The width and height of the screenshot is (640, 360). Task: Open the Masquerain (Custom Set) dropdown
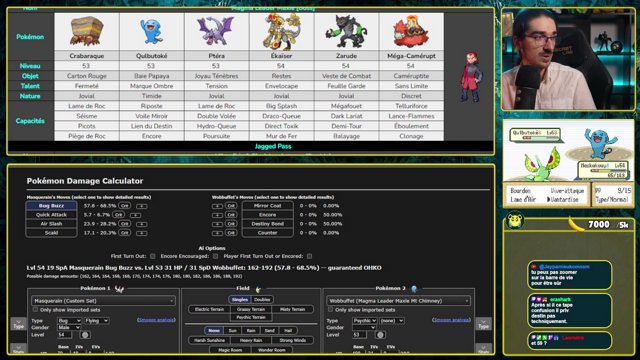pyautogui.click(x=103, y=301)
